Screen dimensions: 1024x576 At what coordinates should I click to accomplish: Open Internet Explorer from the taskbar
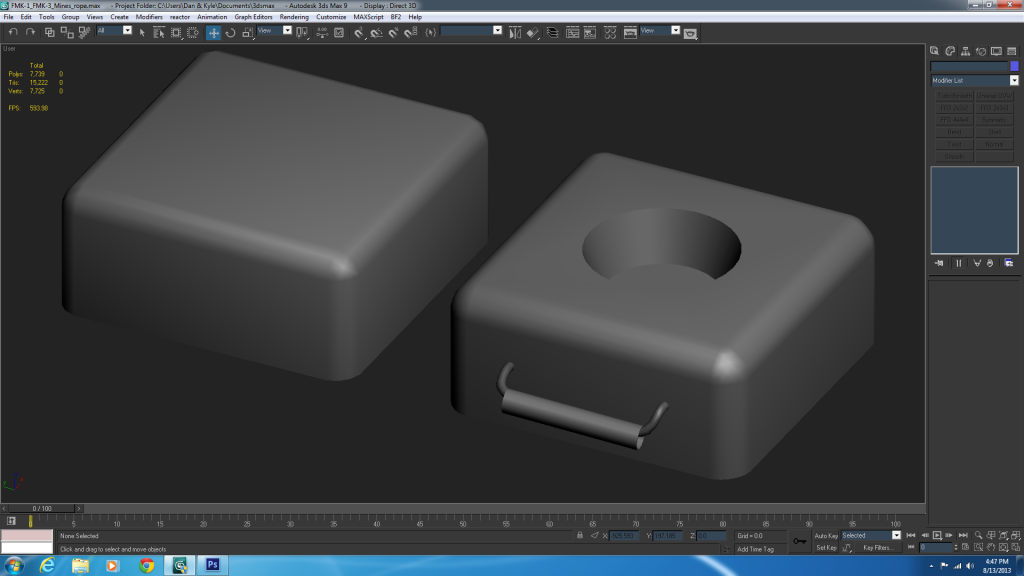pyautogui.click(x=46, y=565)
